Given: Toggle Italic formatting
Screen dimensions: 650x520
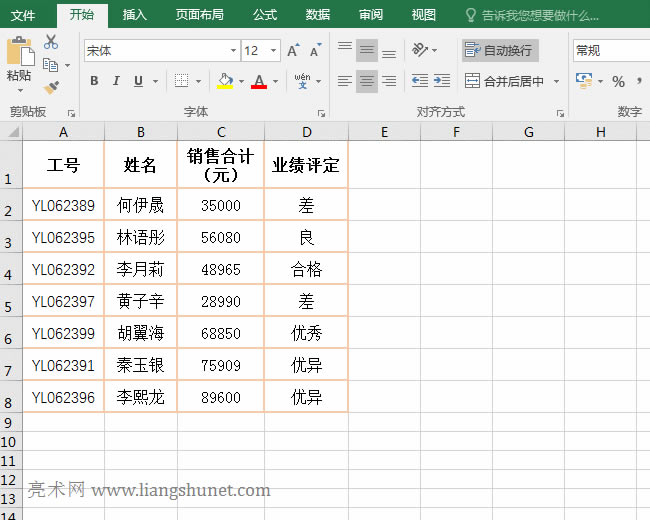Looking at the screenshot, I should tap(116, 81).
